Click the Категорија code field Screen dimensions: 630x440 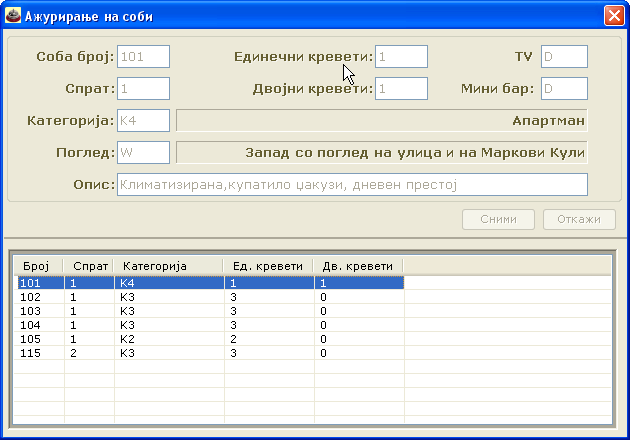143,121
